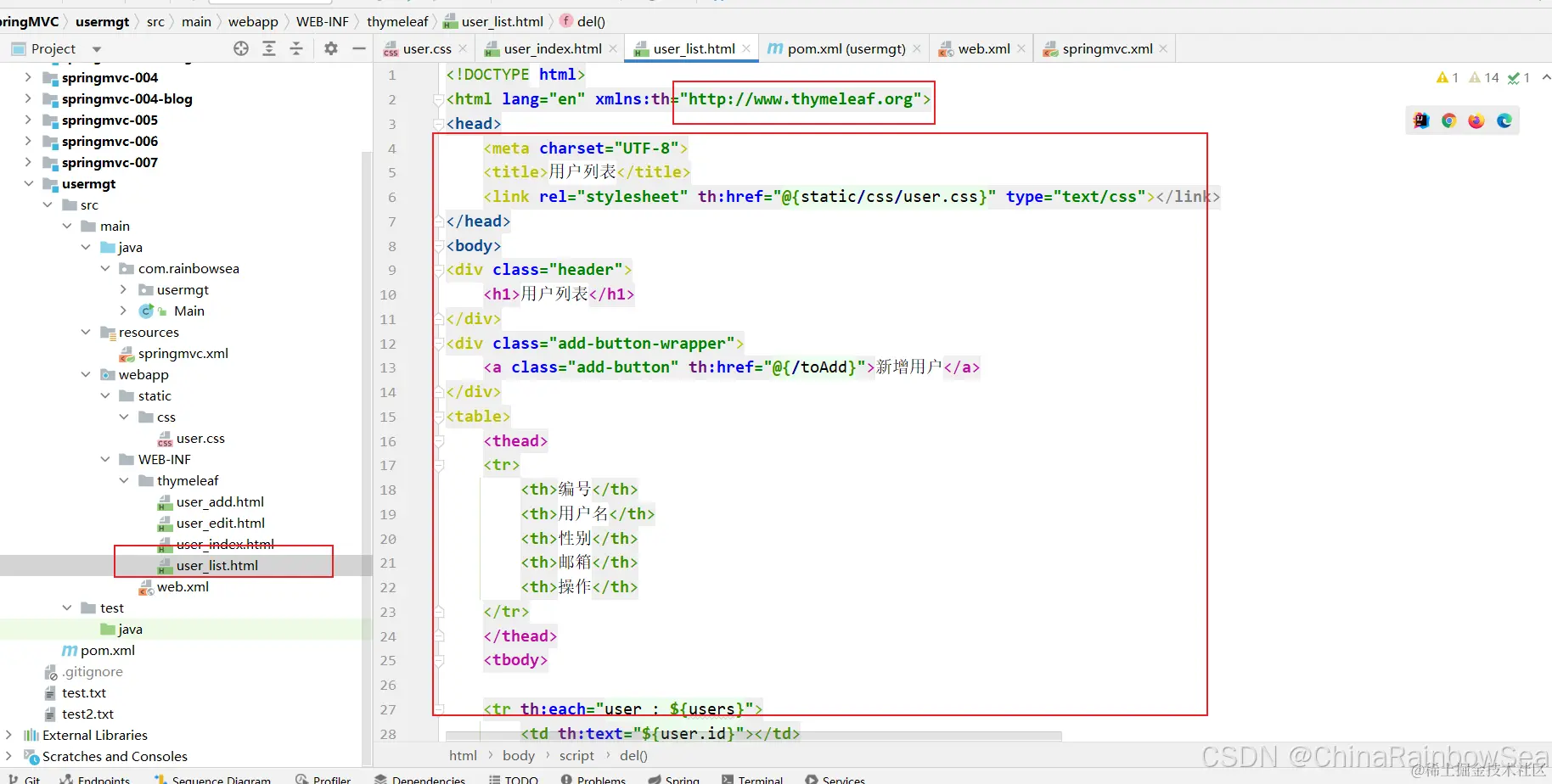Open the Problems tool window

click(x=593, y=780)
